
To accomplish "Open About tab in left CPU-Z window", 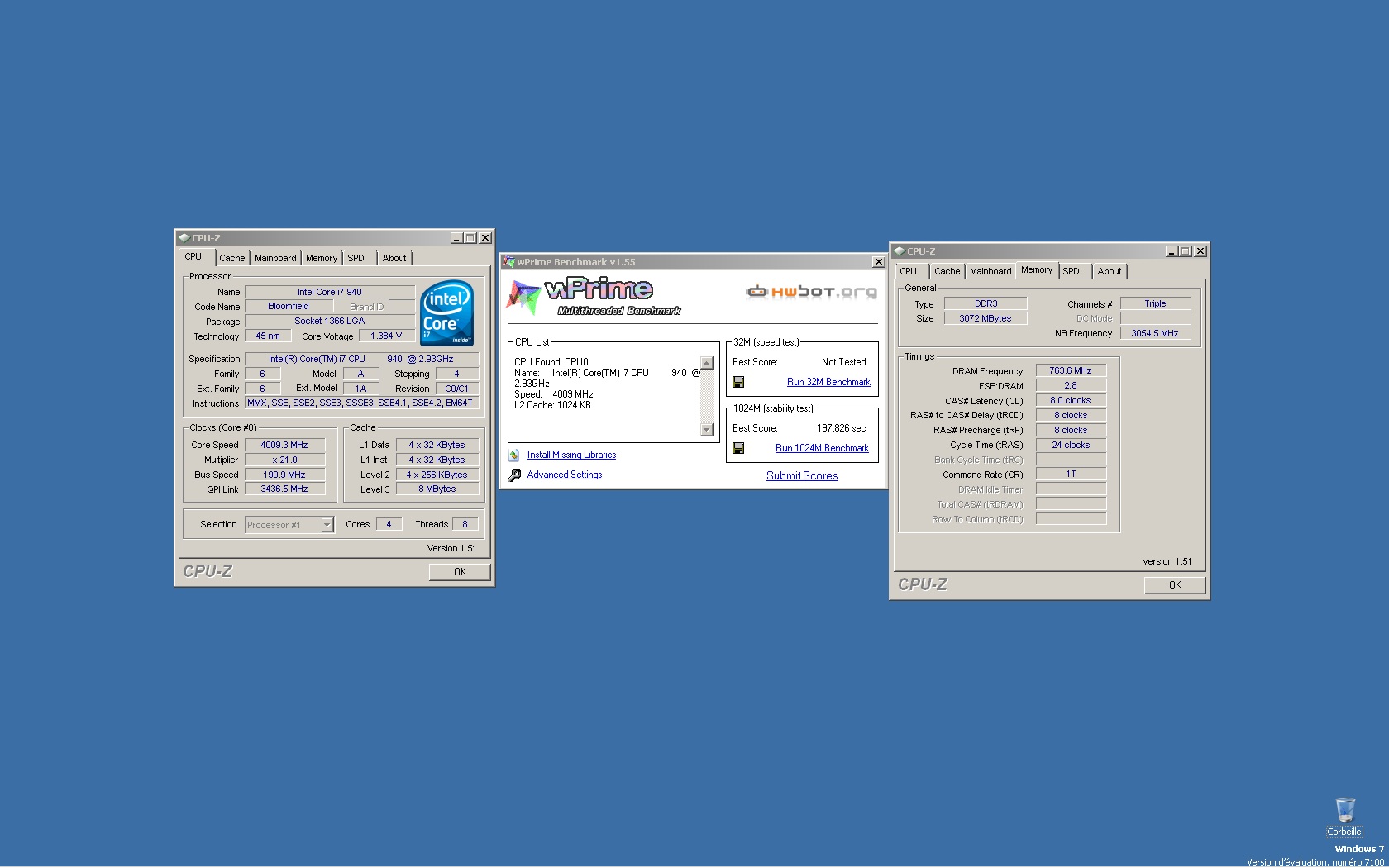I will pos(394,258).
